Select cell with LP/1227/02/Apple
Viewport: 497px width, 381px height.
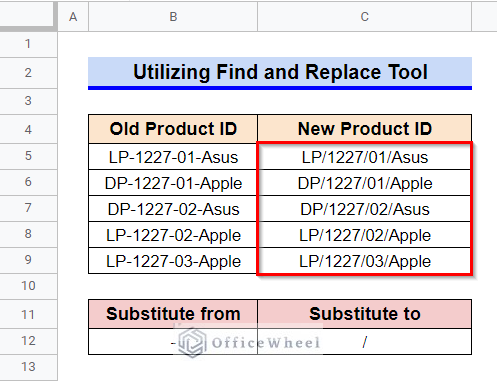pos(364,235)
